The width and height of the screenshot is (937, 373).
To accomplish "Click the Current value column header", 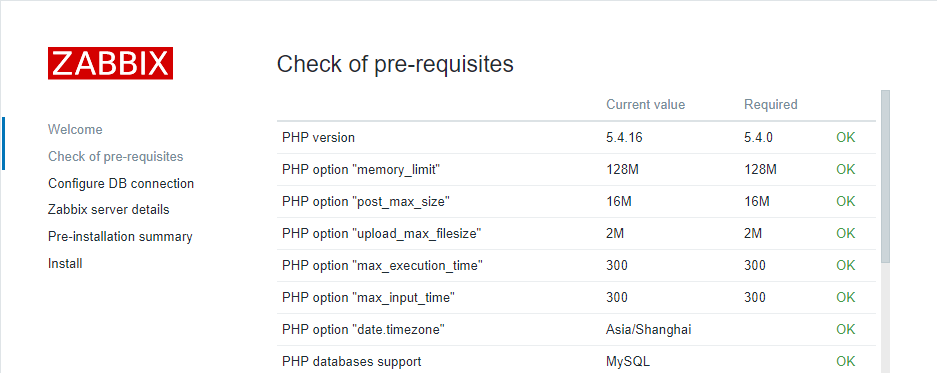I will point(645,105).
